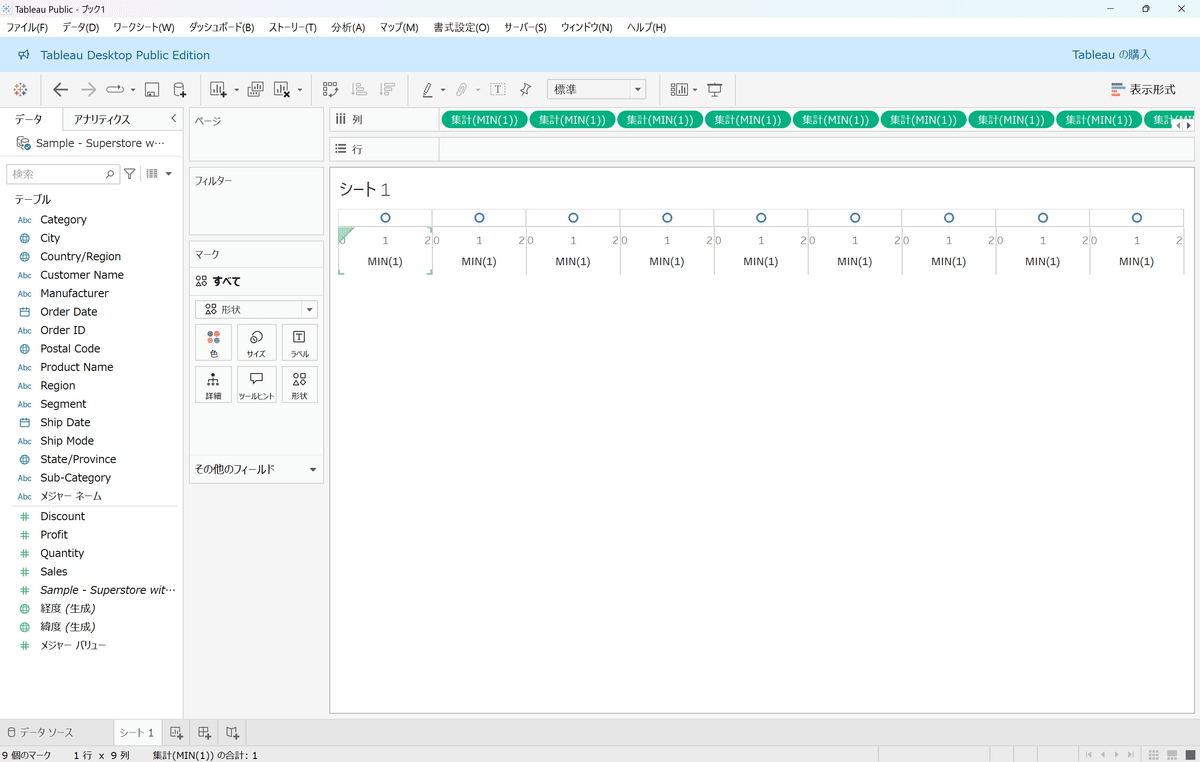Click the new worksheet icon in bottom tab bar
The image size is (1200, 762).
point(176,733)
